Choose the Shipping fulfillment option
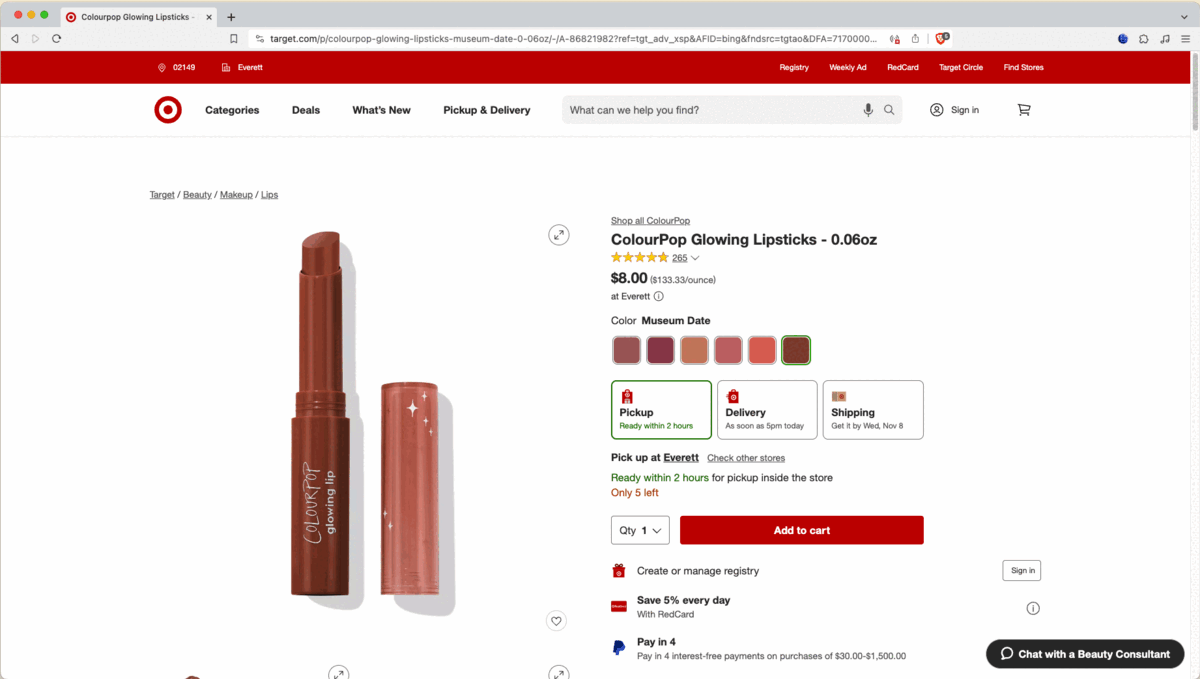Image resolution: width=1200 pixels, height=679 pixels. (873, 409)
